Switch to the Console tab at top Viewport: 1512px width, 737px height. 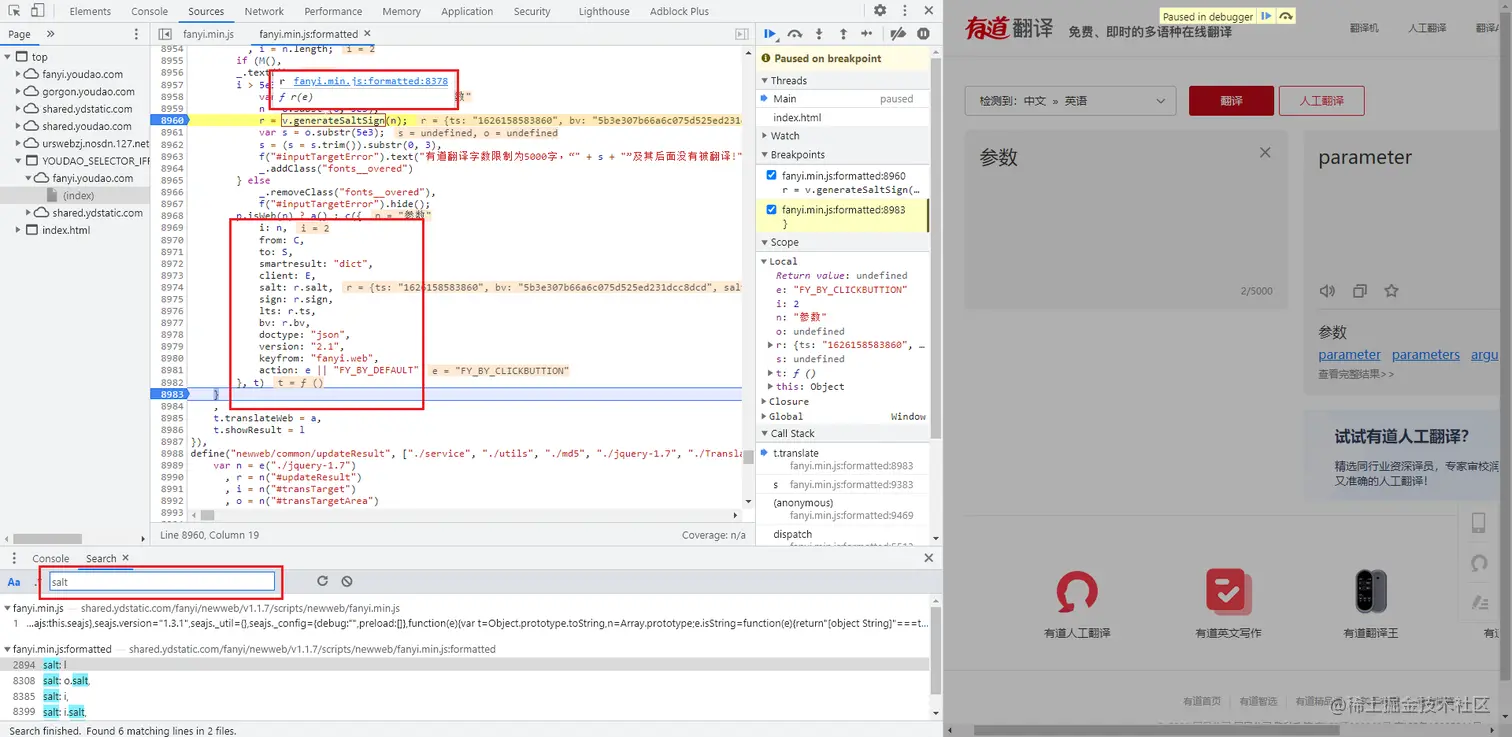(x=150, y=11)
